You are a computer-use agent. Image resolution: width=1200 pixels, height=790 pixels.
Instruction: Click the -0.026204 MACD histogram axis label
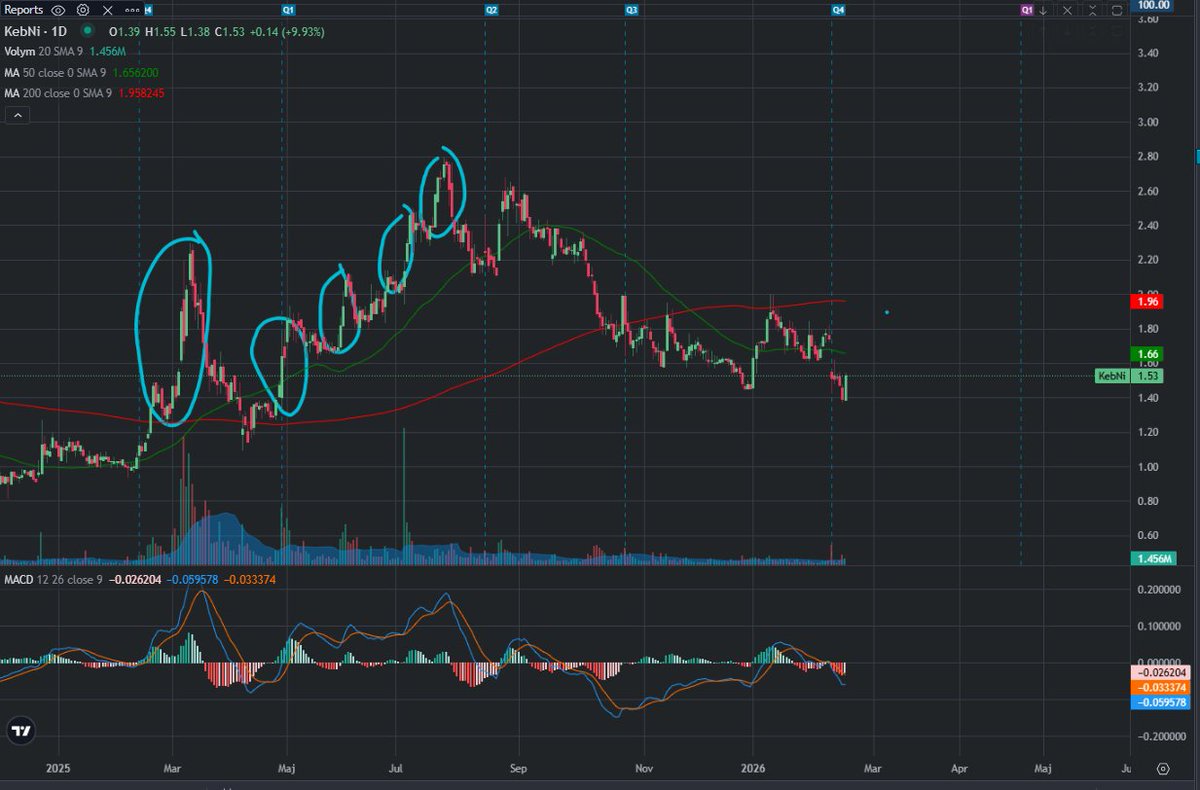[1161, 674]
